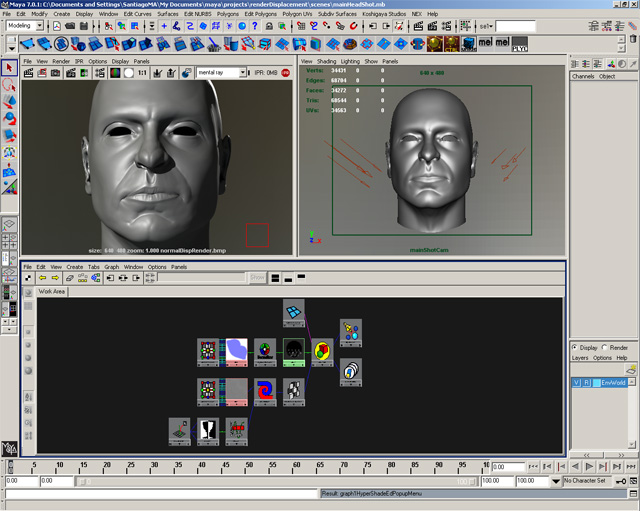Image resolution: width=640 pixels, height=511 pixels.
Task: Open Shading menu in the camera viewport
Action: click(x=326, y=61)
